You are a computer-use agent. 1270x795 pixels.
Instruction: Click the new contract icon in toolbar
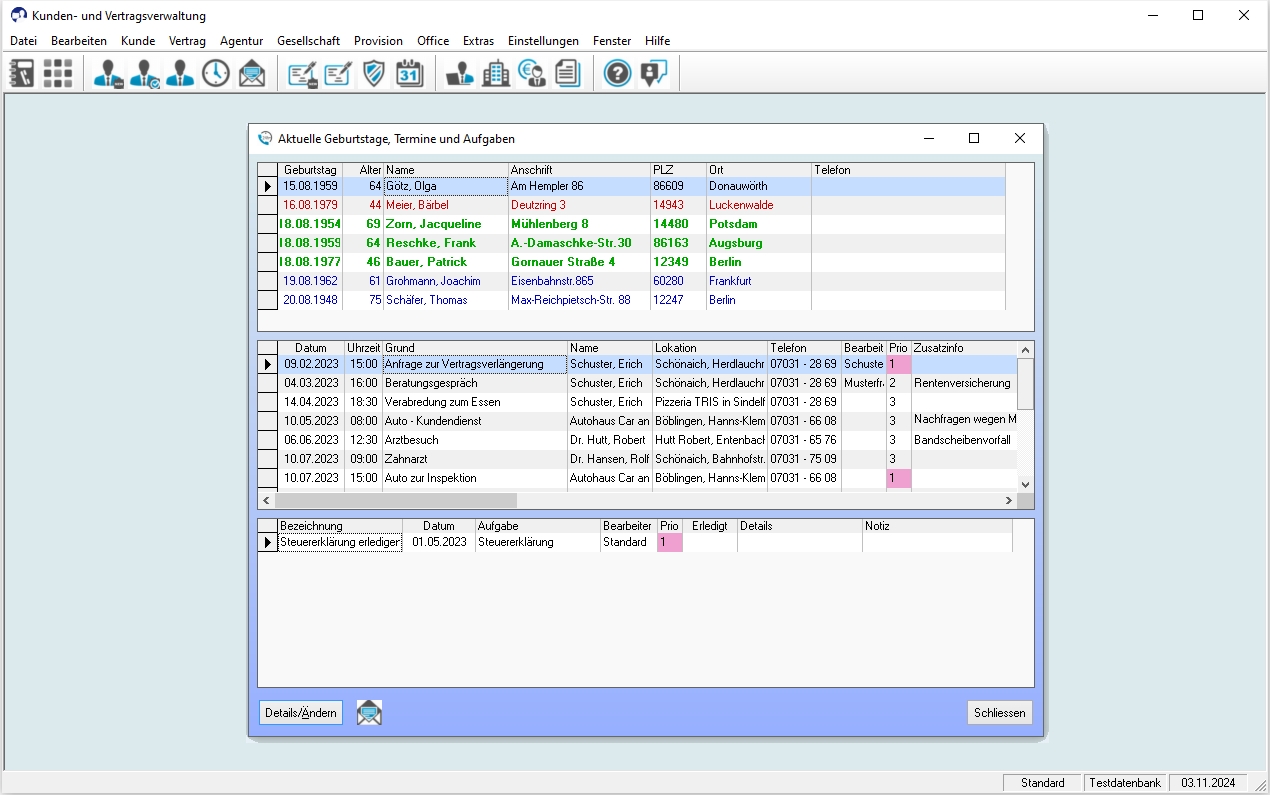pos(302,73)
